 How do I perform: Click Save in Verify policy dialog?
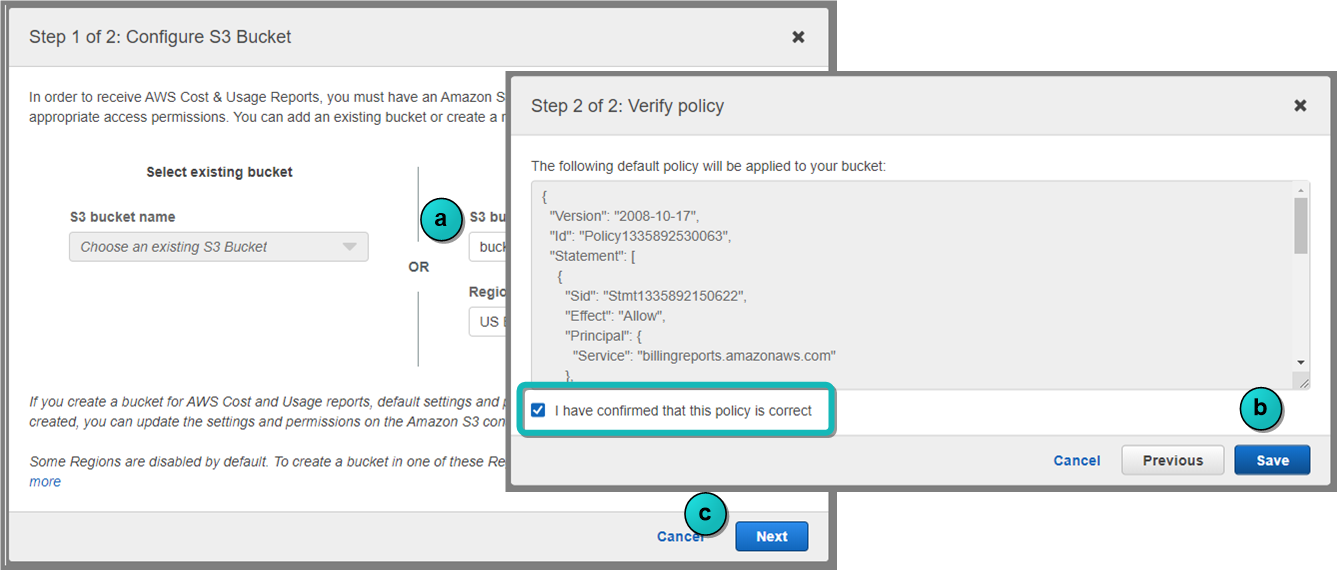click(x=1272, y=460)
